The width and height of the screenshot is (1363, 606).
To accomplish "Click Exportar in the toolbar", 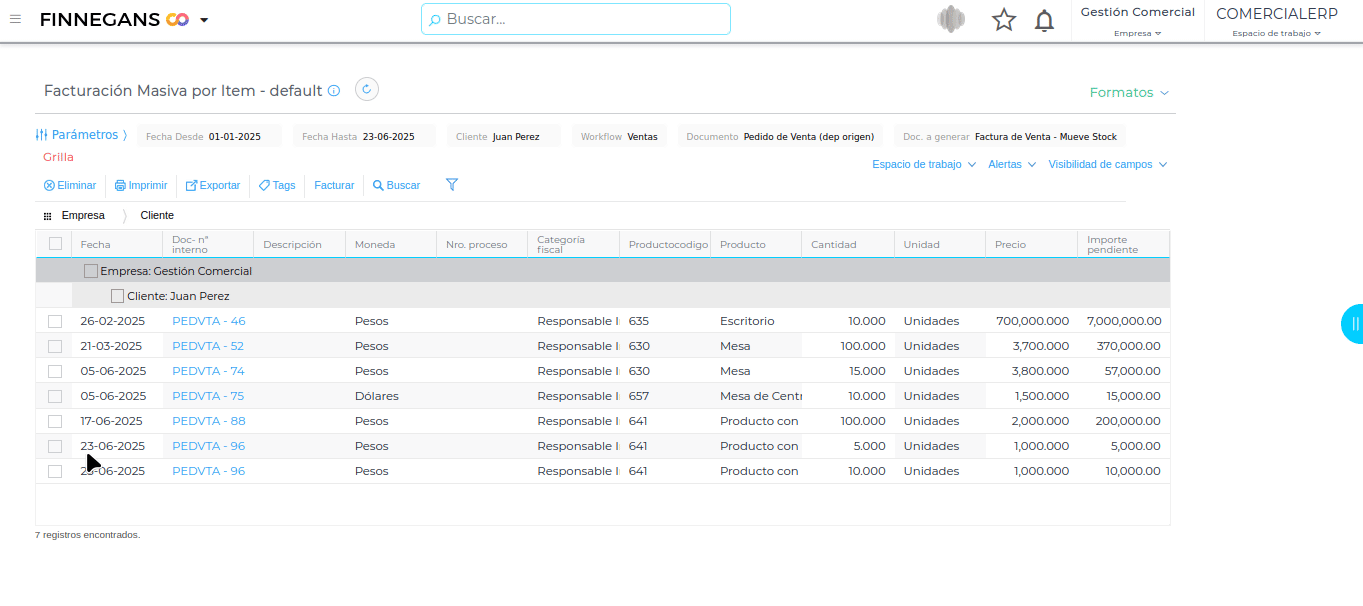I will (213, 186).
